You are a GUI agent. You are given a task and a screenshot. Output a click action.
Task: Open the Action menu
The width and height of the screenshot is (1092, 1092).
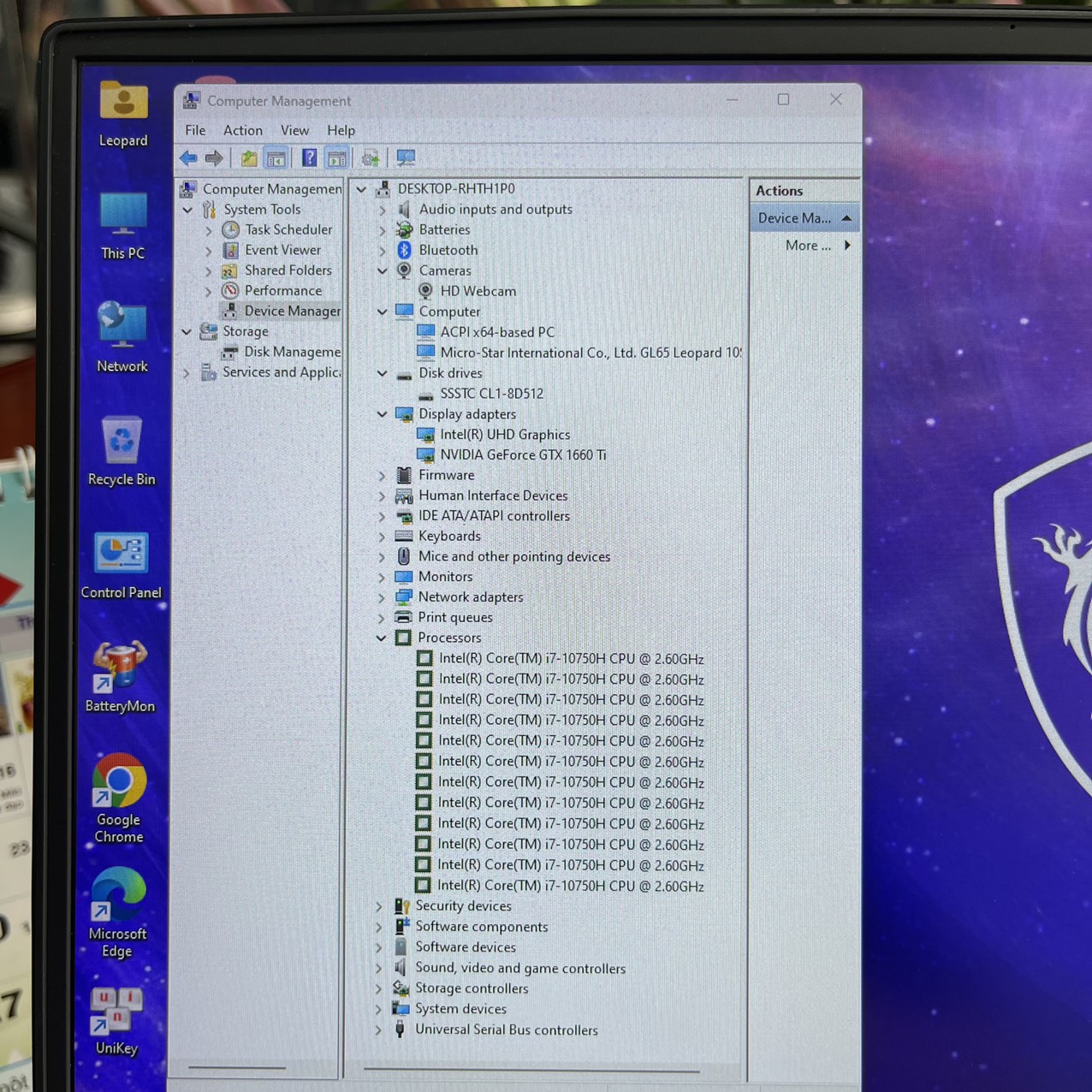tap(243, 130)
